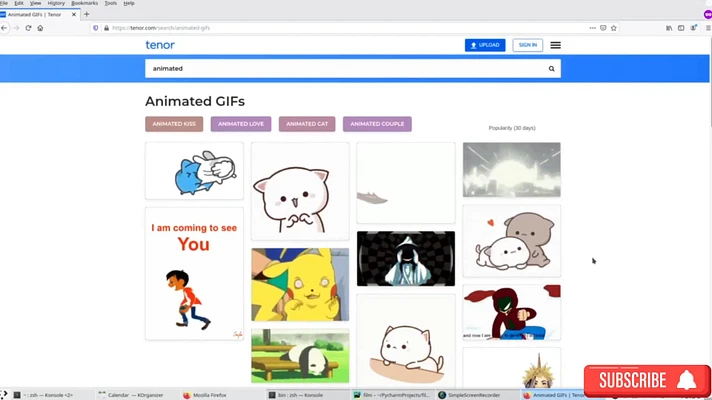
Task: Click the Firefox back arrow button
Action: coord(4,28)
